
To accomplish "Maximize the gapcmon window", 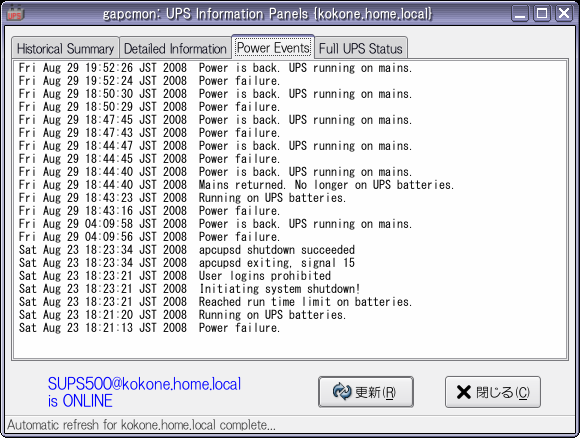I will pos(542,14).
